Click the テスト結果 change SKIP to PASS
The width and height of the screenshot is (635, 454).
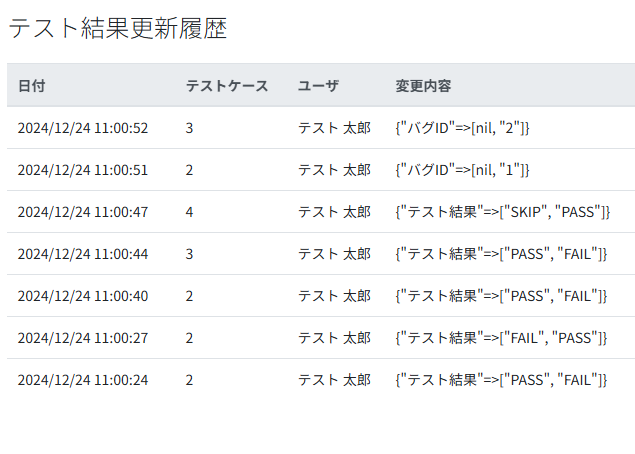coord(503,212)
